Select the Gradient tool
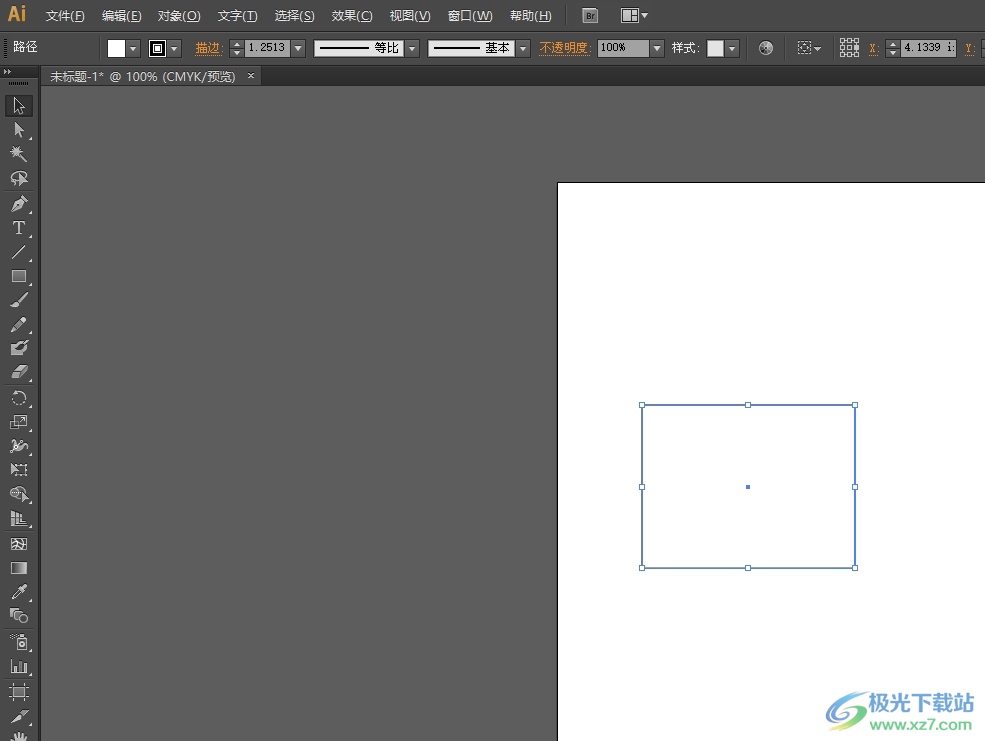 tap(19, 568)
